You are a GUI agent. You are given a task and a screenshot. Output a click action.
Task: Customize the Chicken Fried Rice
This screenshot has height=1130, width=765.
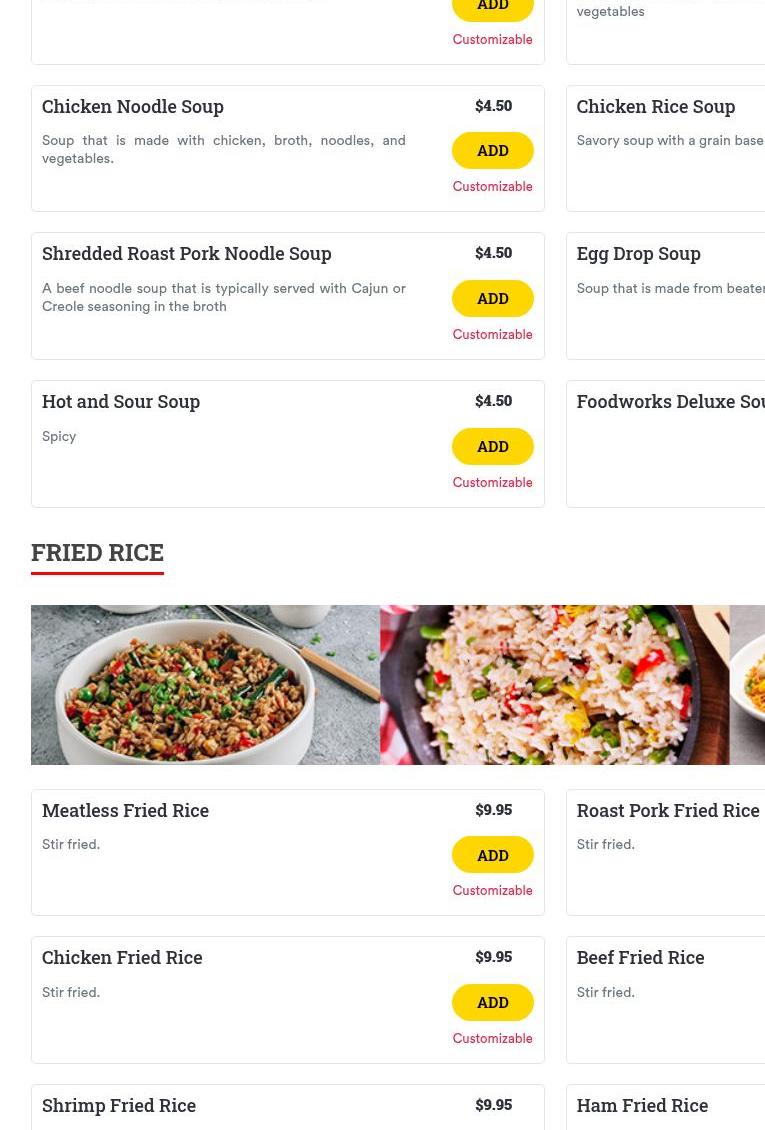(x=492, y=1039)
